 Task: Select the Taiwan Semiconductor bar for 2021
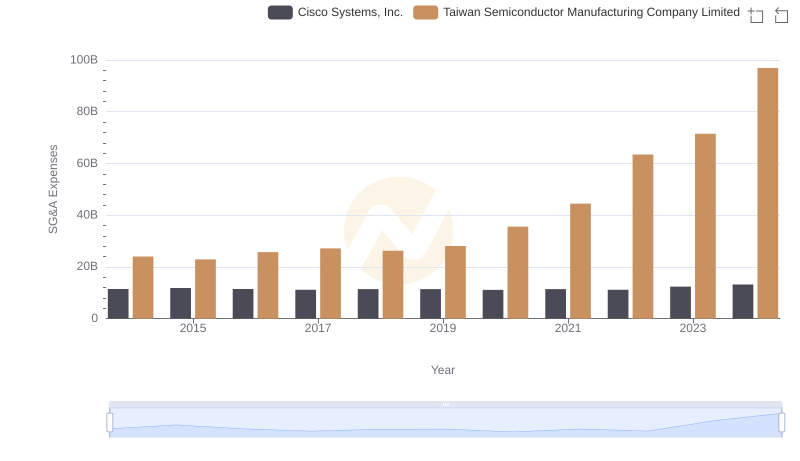(x=581, y=261)
